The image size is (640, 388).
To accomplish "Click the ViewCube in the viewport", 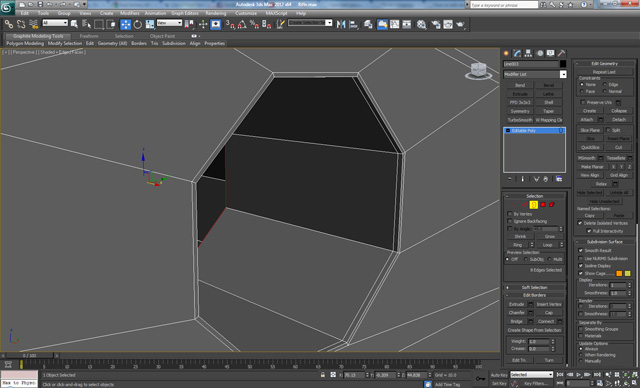I will point(478,71).
